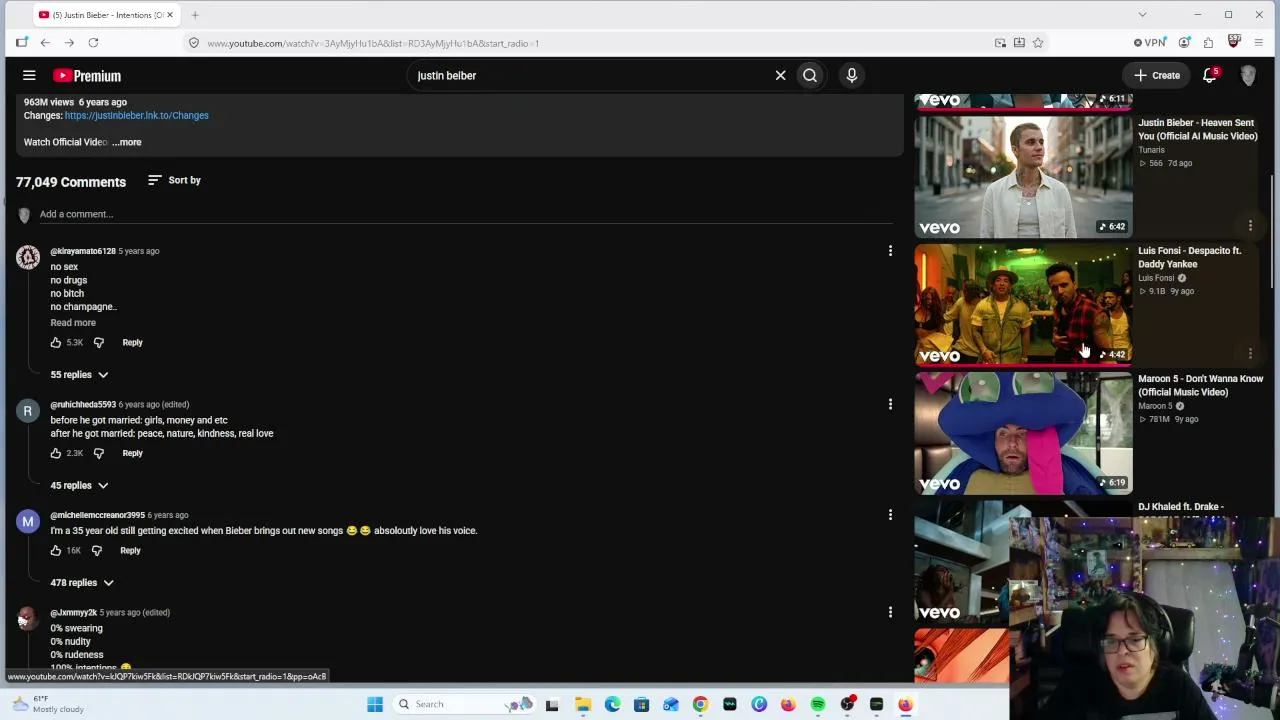Expand Read more on kirayamato6128's comment
Screen dimensions: 1280x720
(73, 323)
